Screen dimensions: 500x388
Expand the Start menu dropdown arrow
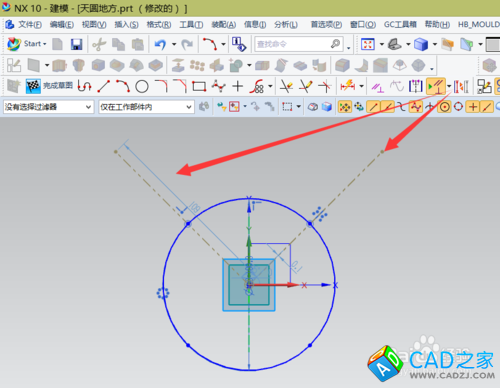[45, 44]
